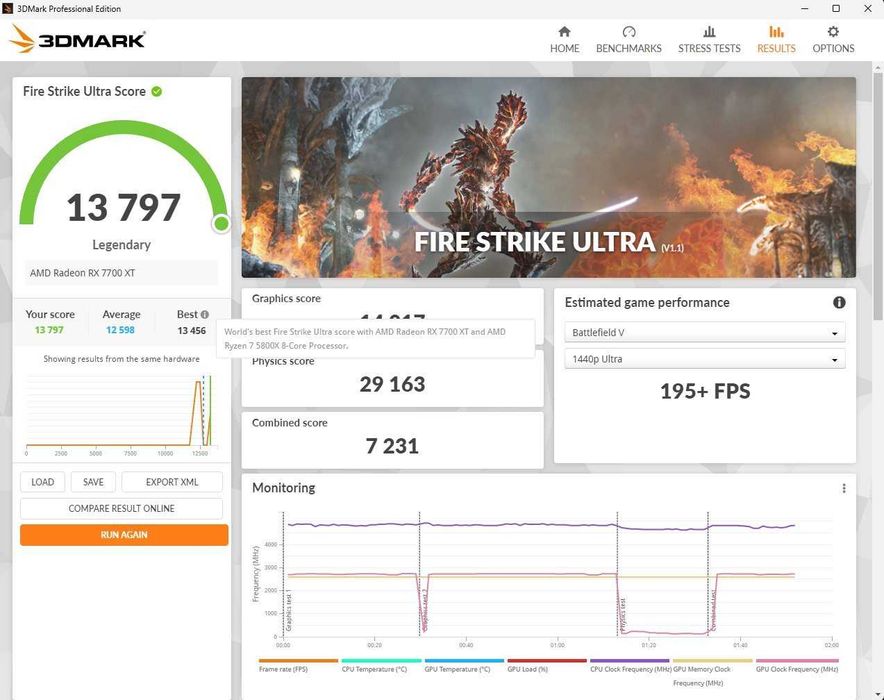Viewport: 884px width, 700px height.
Task: Go to the Benchmarks tab
Action: pyautogui.click(x=629, y=40)
